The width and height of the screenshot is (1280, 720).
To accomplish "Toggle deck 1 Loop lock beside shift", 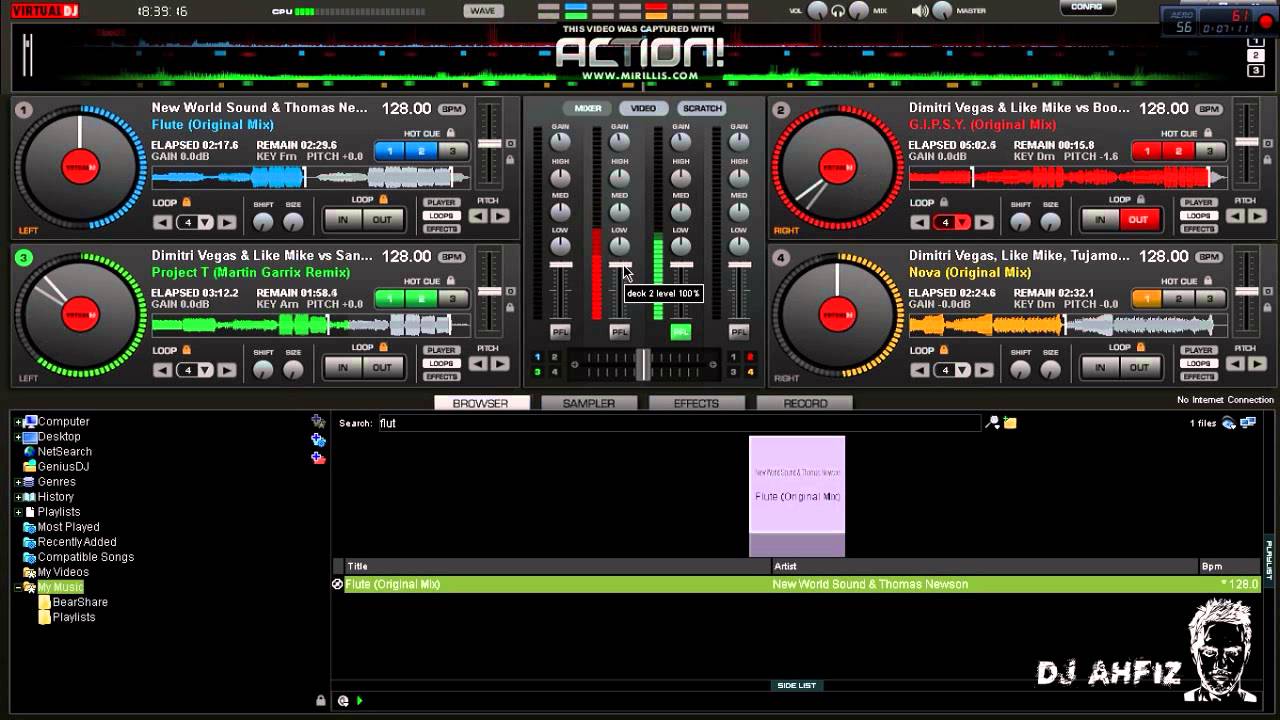I will coord(186,202).
